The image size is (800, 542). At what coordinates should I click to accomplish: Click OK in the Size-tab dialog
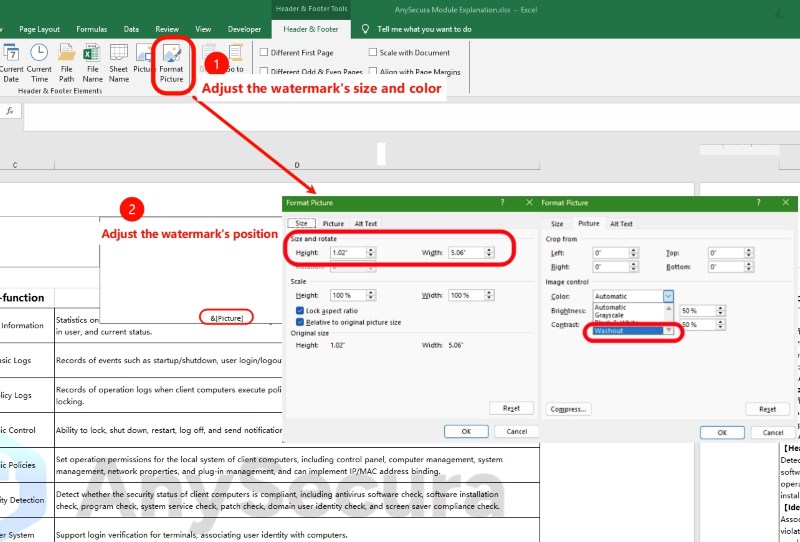(466, 431)
